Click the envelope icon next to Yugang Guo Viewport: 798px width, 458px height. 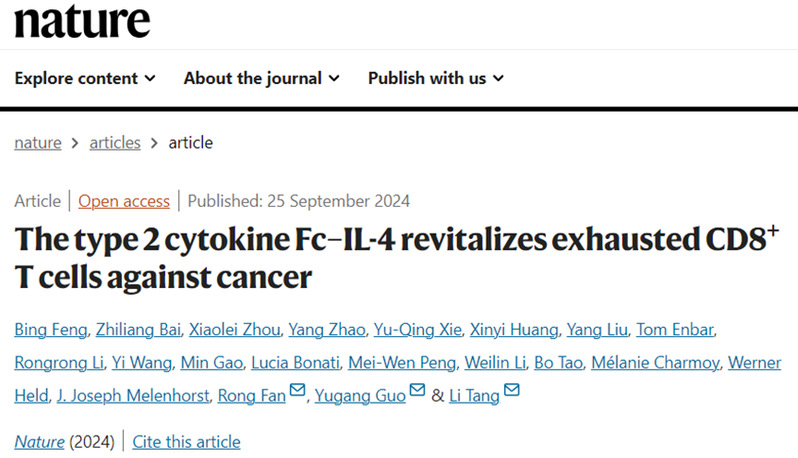pos(417,390)
